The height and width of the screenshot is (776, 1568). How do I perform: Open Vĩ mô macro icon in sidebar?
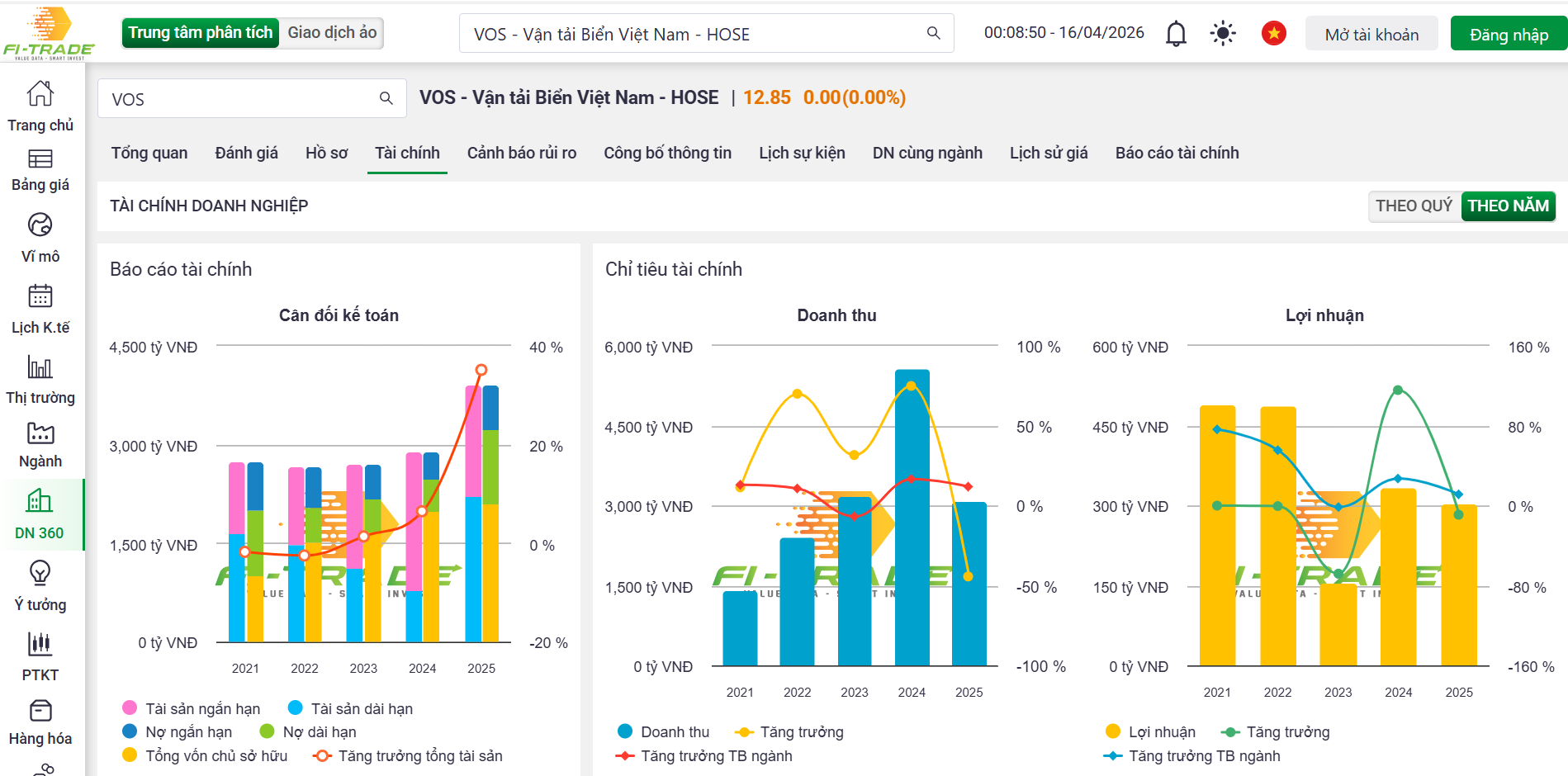(x=40, y=225)
